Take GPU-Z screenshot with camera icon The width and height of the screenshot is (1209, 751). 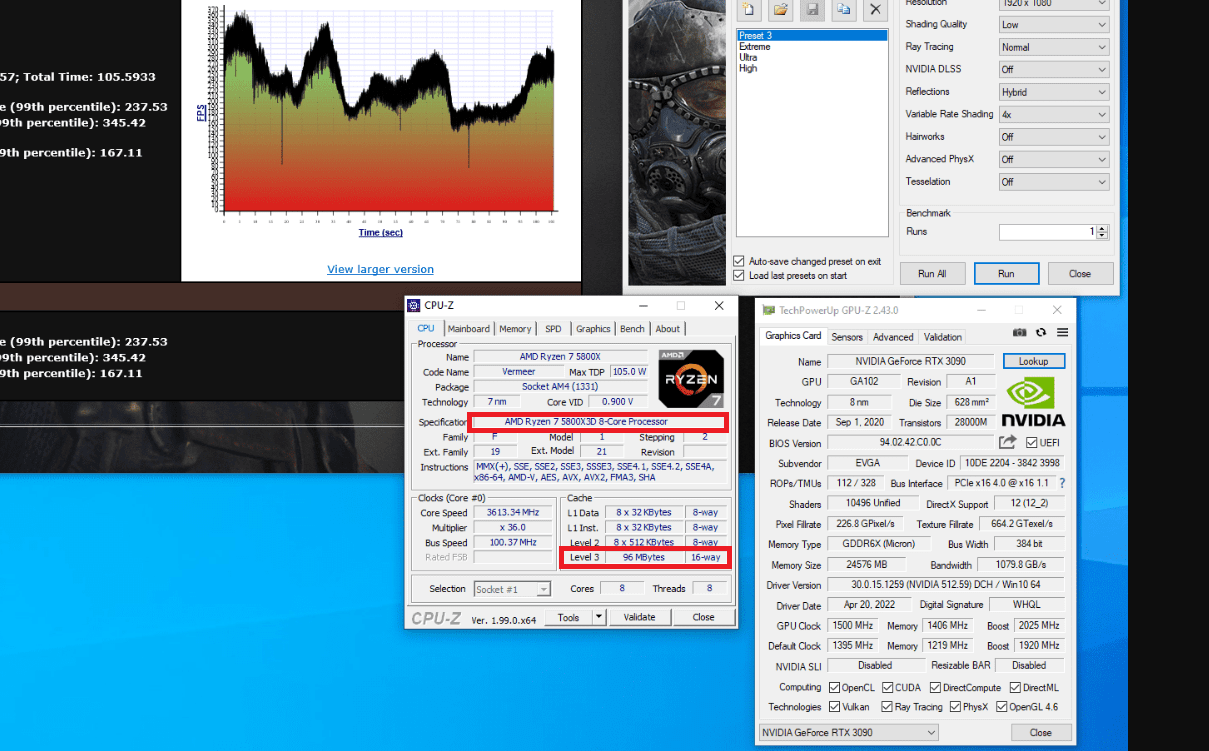point(1019,333)
